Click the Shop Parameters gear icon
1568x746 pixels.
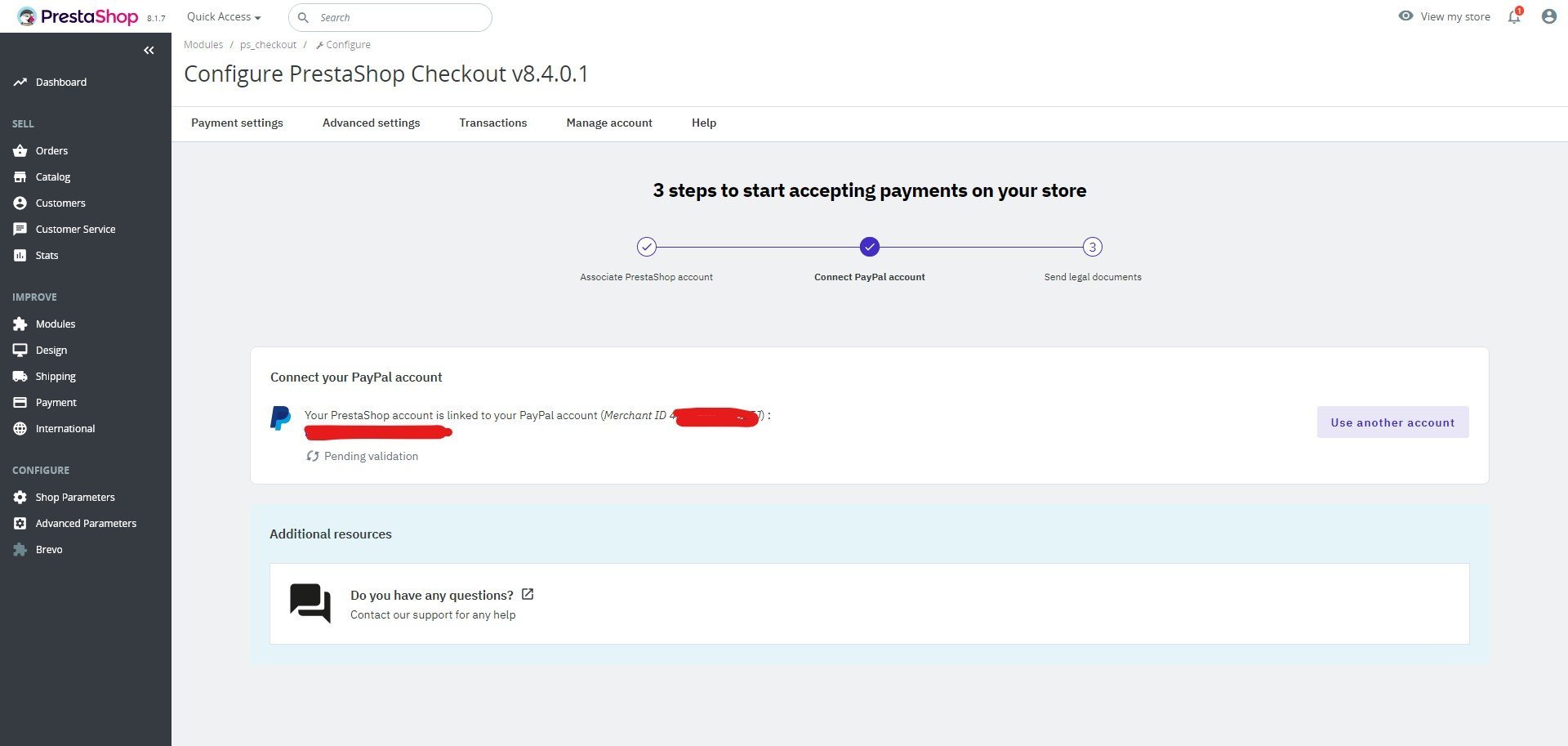(20, 498)
